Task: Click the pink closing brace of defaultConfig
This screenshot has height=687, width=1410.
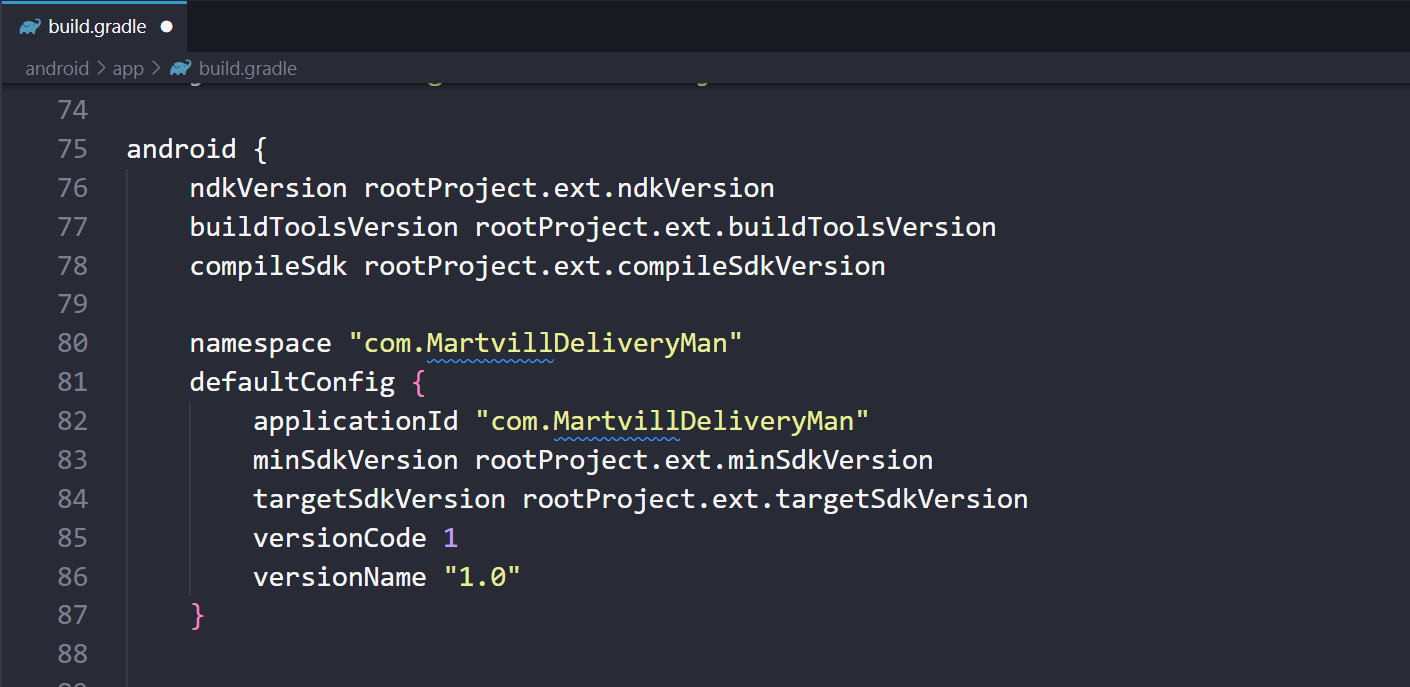Action: coord(197,615)
